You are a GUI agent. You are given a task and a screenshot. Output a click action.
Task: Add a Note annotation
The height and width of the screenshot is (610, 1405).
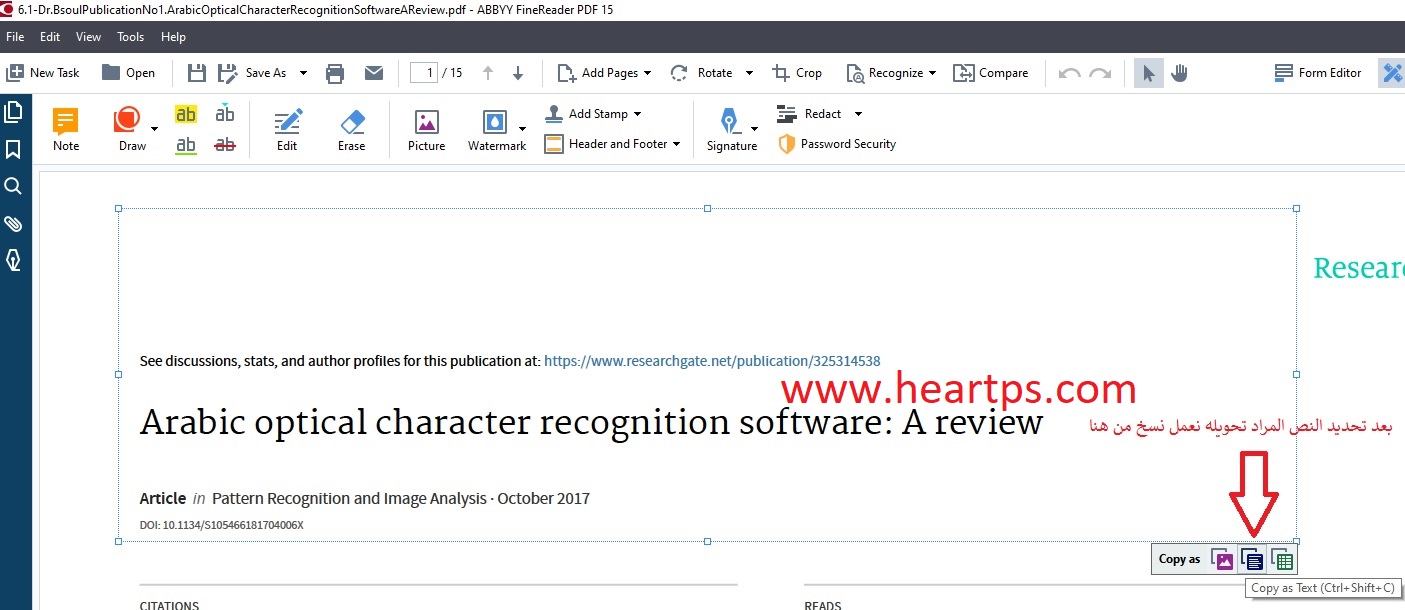(x=66, y=130)
